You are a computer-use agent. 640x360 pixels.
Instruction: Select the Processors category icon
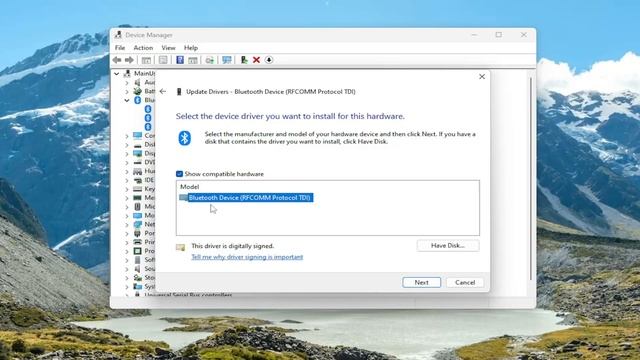coord(138,251)
